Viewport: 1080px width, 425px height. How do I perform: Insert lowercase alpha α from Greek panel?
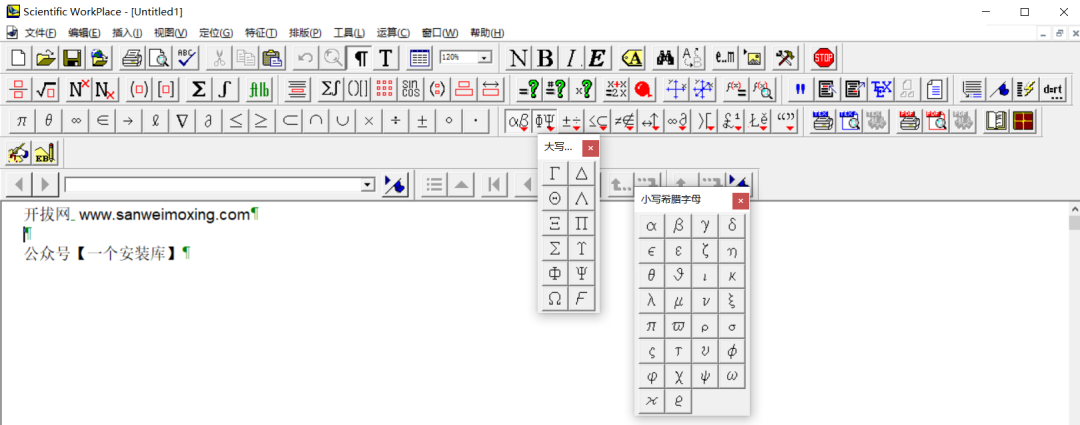652,227
